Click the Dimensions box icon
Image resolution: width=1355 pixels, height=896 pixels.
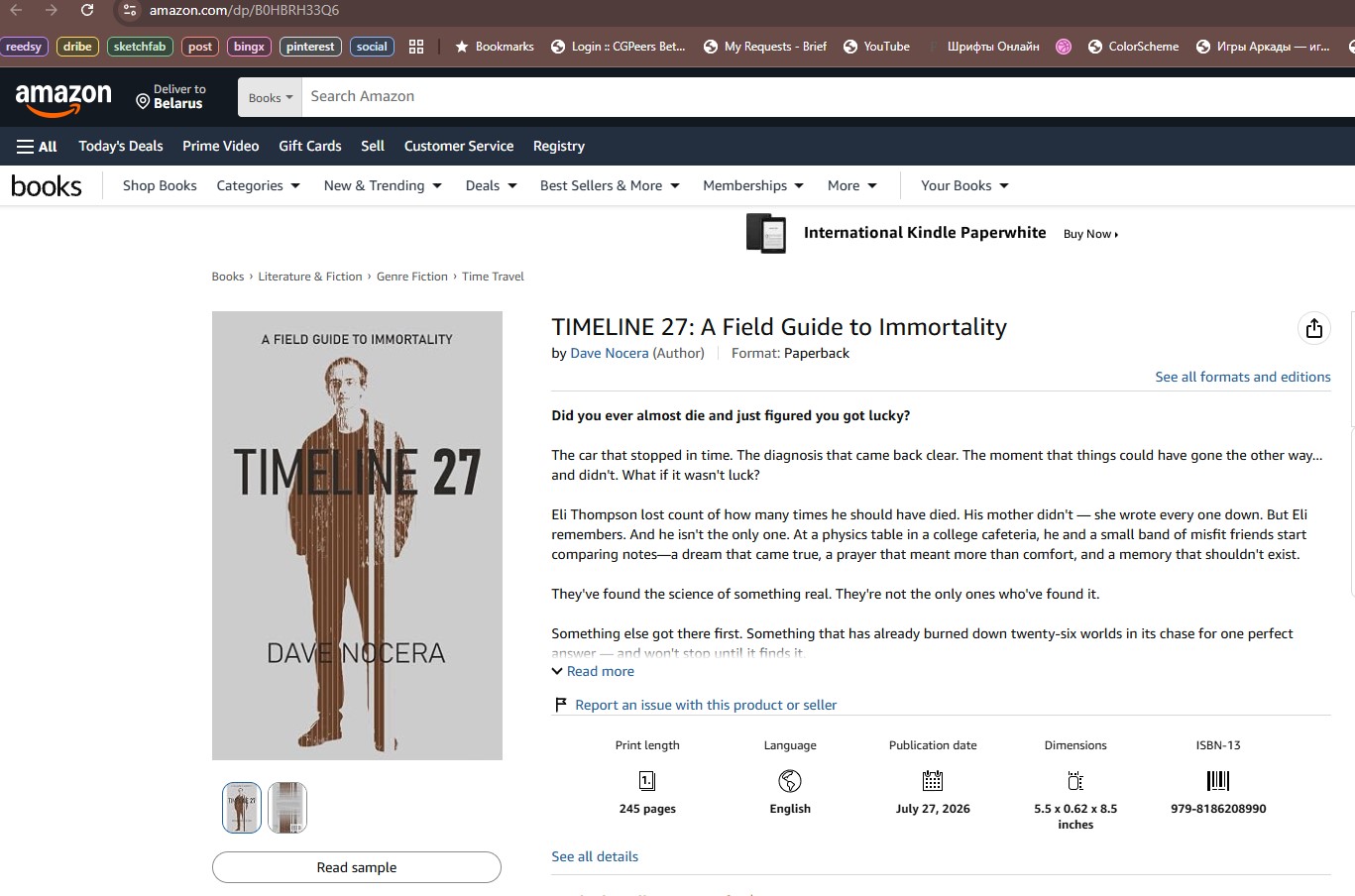[x=1075, y=781]
